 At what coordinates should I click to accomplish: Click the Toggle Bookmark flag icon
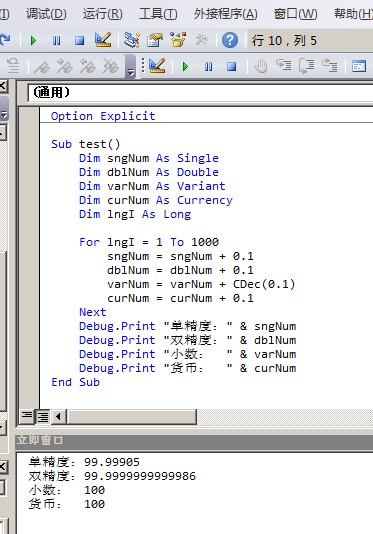(42, 66)
